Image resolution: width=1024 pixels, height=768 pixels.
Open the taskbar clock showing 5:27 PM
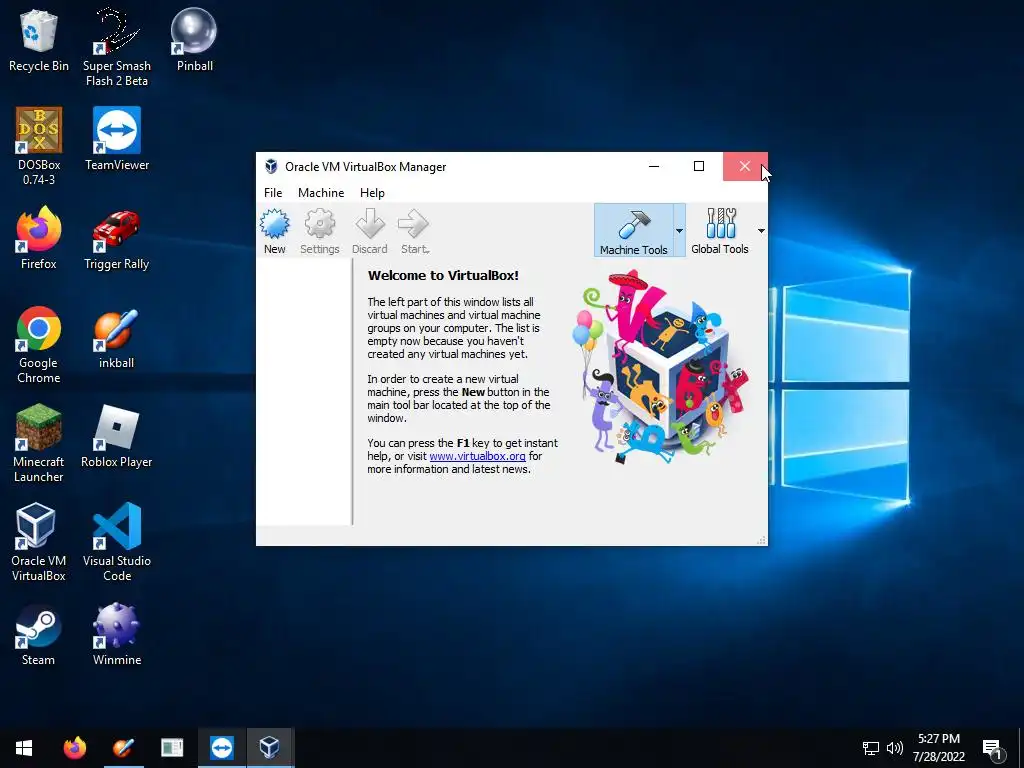938,748
